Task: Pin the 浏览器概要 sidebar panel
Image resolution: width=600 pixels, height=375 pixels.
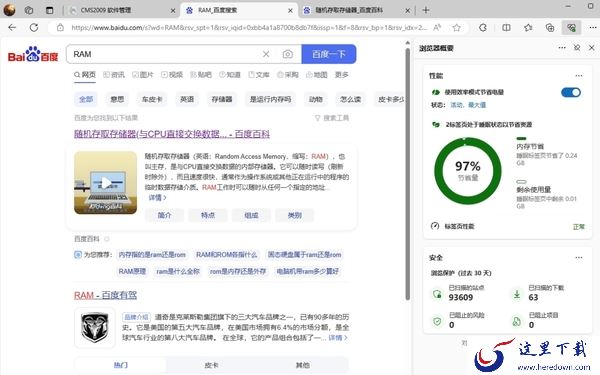Action: tap(577, 48)
